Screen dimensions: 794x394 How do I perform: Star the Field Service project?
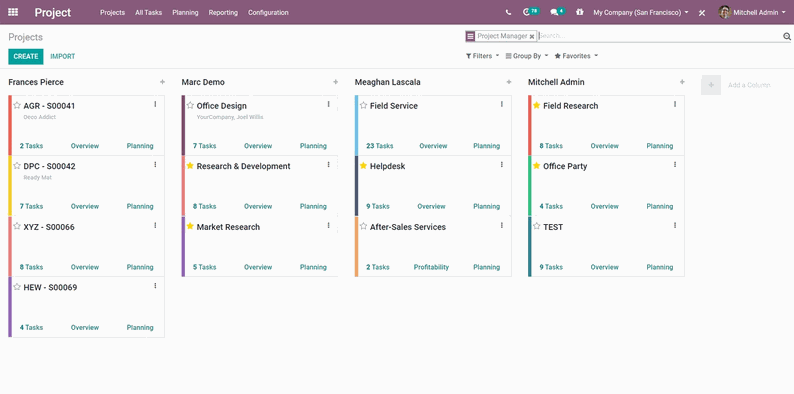(363, 105)
